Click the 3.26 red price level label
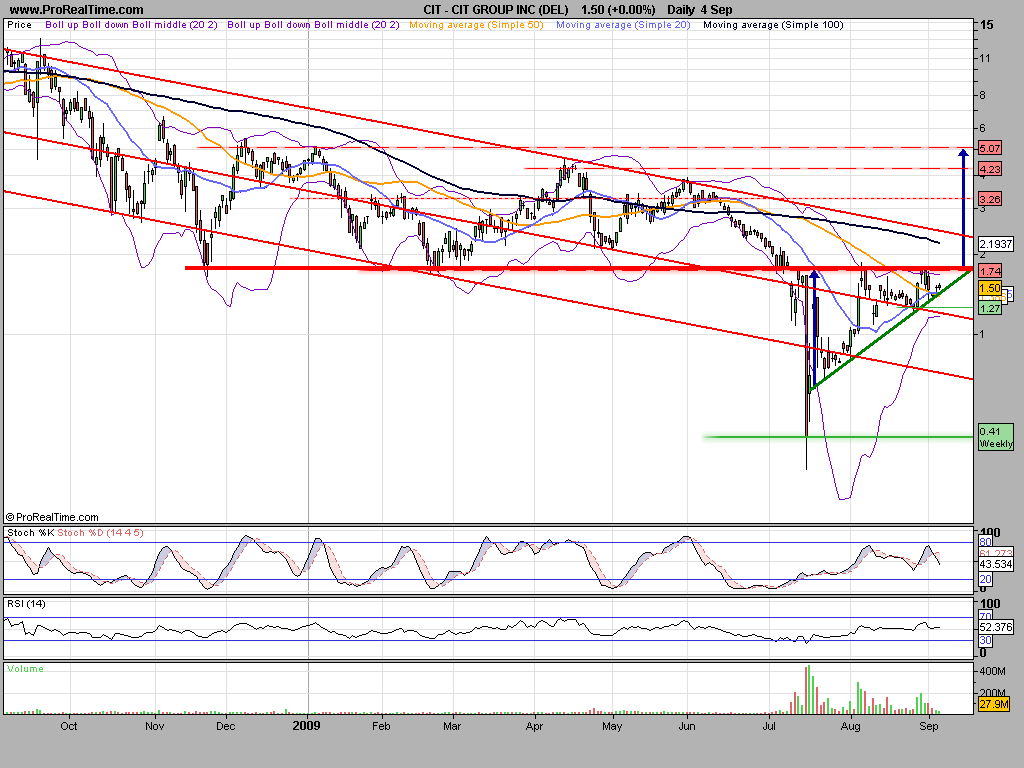The width and height of the screenshot is (1024, 768). (990, 199)
